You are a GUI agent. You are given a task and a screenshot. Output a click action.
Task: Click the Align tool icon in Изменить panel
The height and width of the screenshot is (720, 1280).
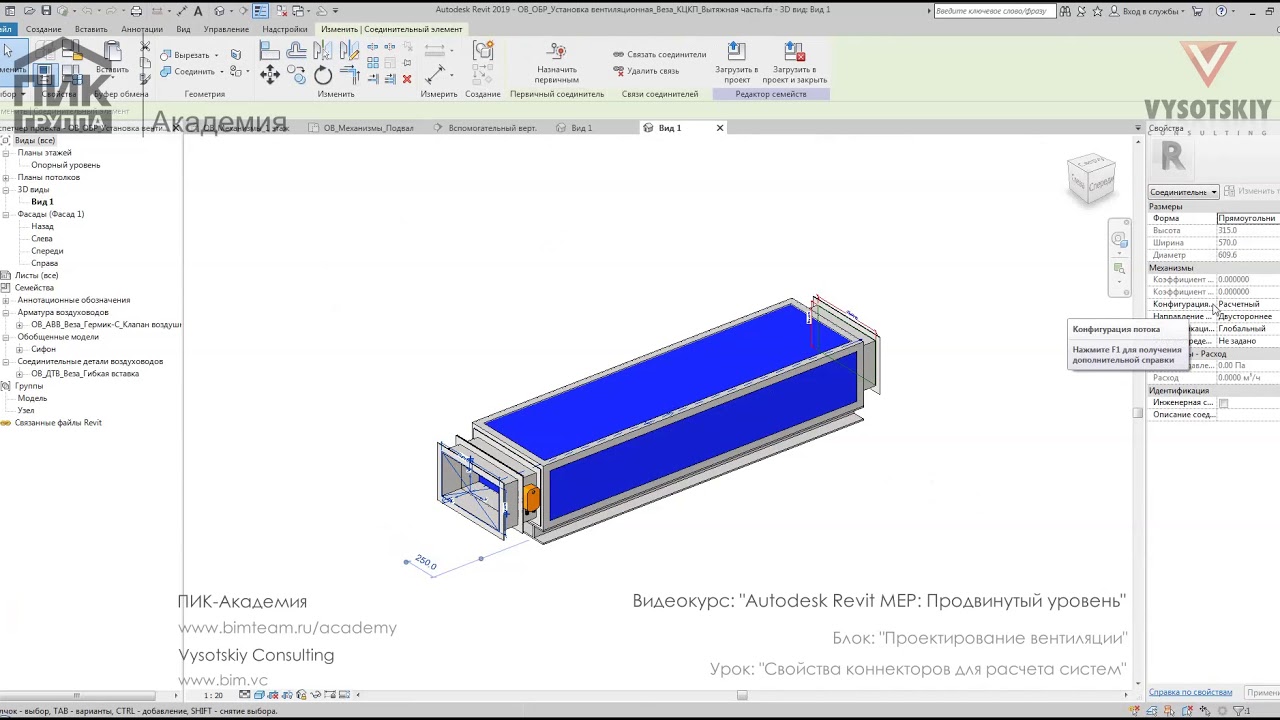click(x=270, y=52)
